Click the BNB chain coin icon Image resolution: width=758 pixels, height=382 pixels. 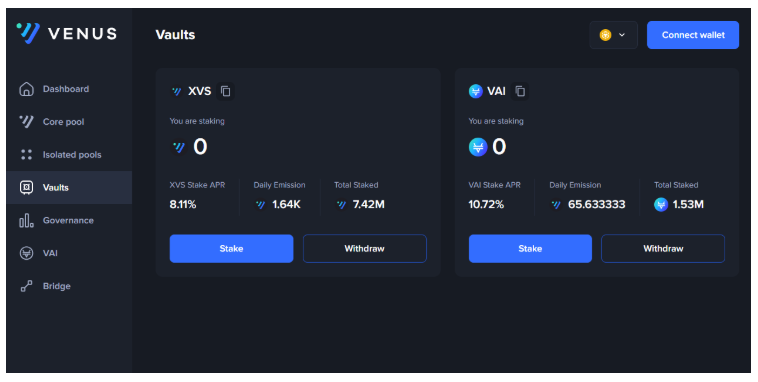(605, 35)
